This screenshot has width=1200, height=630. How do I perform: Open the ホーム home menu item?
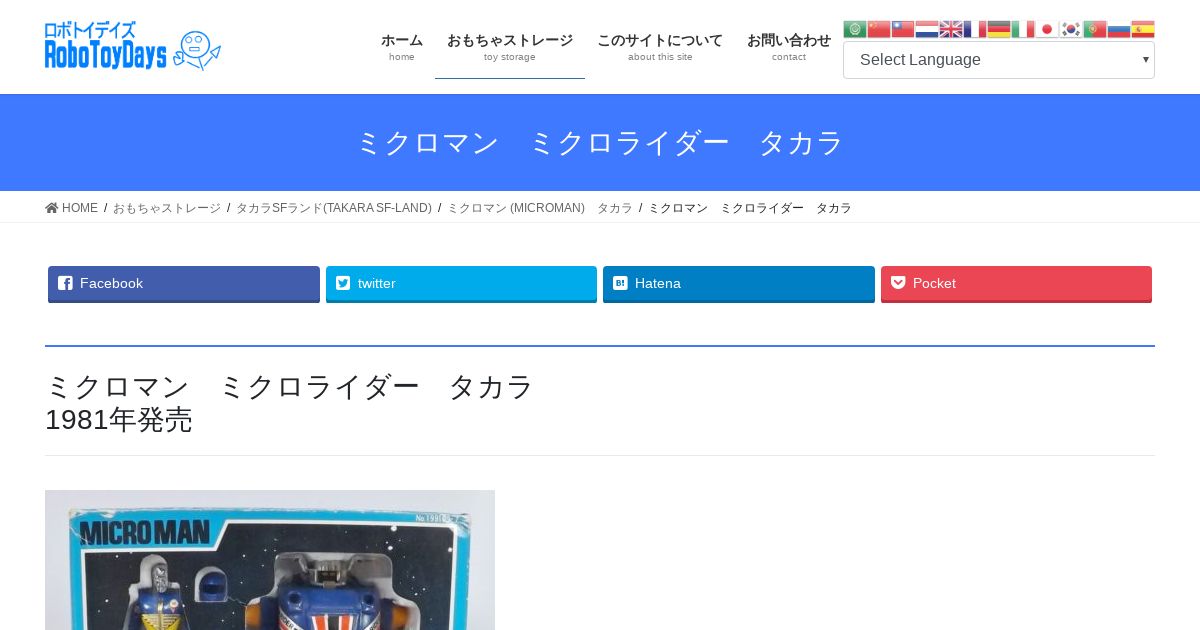[x=402, y=47]
